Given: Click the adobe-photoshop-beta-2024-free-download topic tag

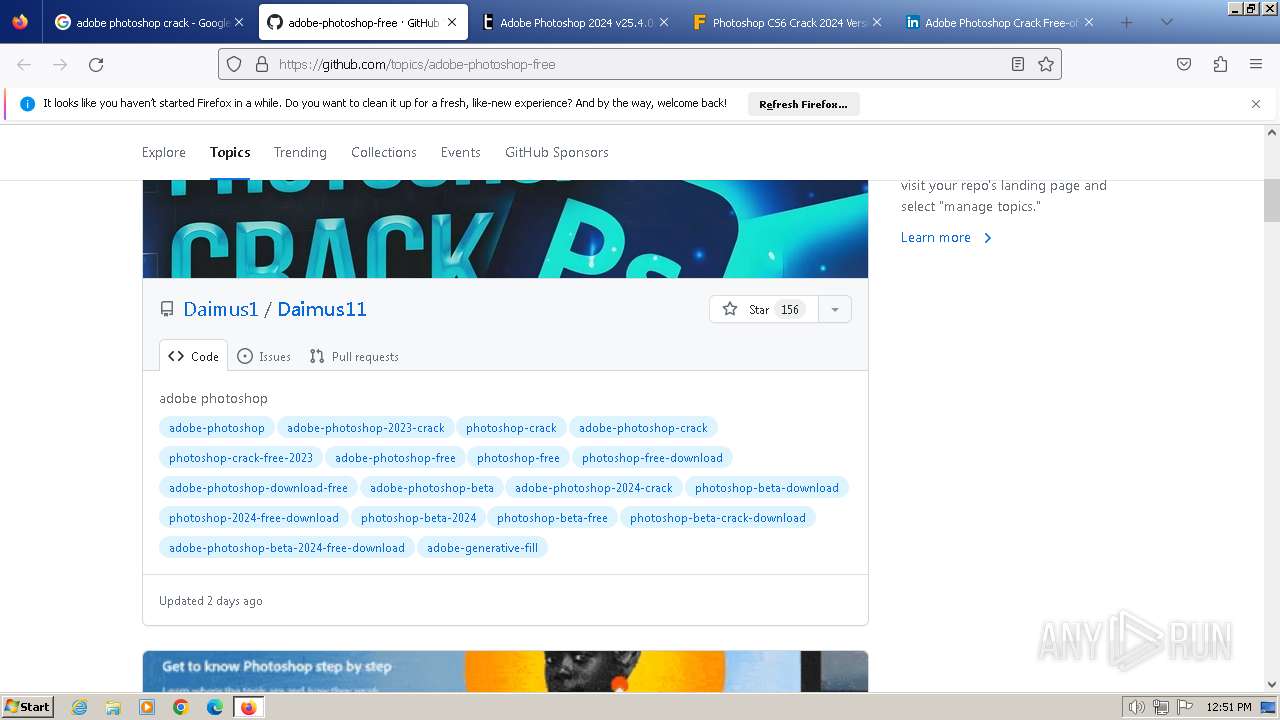Looking at the screenshot, I should pyautogui.click(x=287, y=548).
